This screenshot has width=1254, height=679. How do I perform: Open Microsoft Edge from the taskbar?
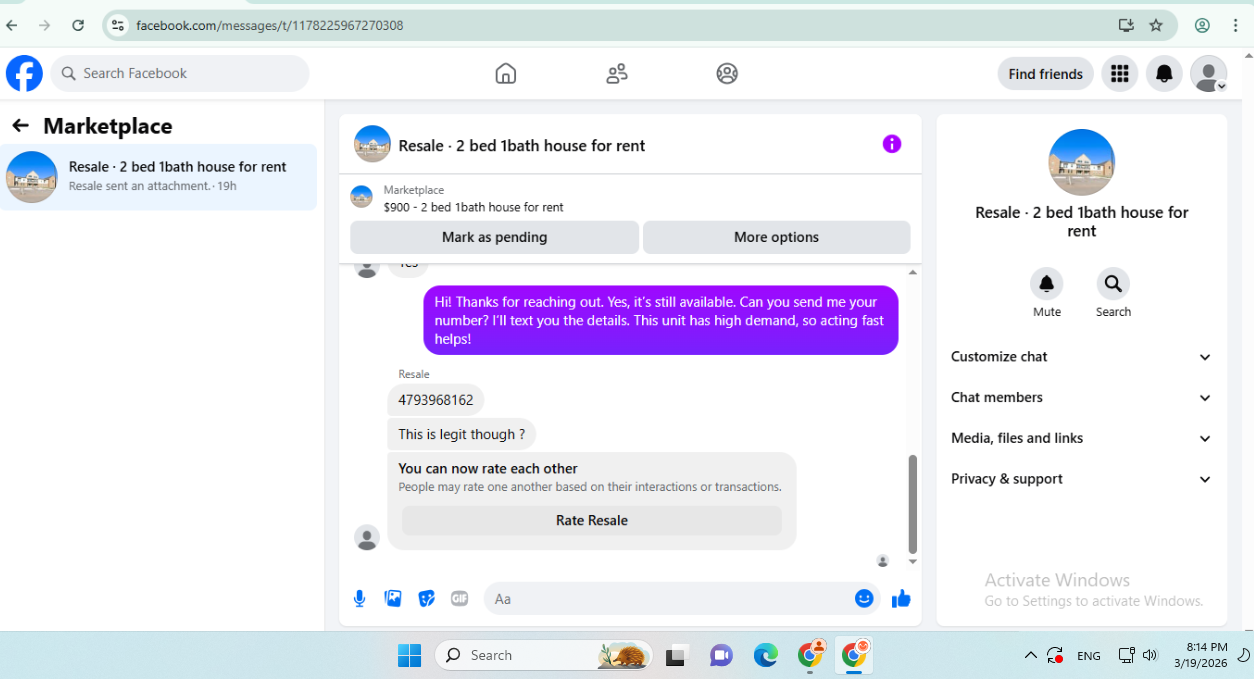(x=765, y=655)
